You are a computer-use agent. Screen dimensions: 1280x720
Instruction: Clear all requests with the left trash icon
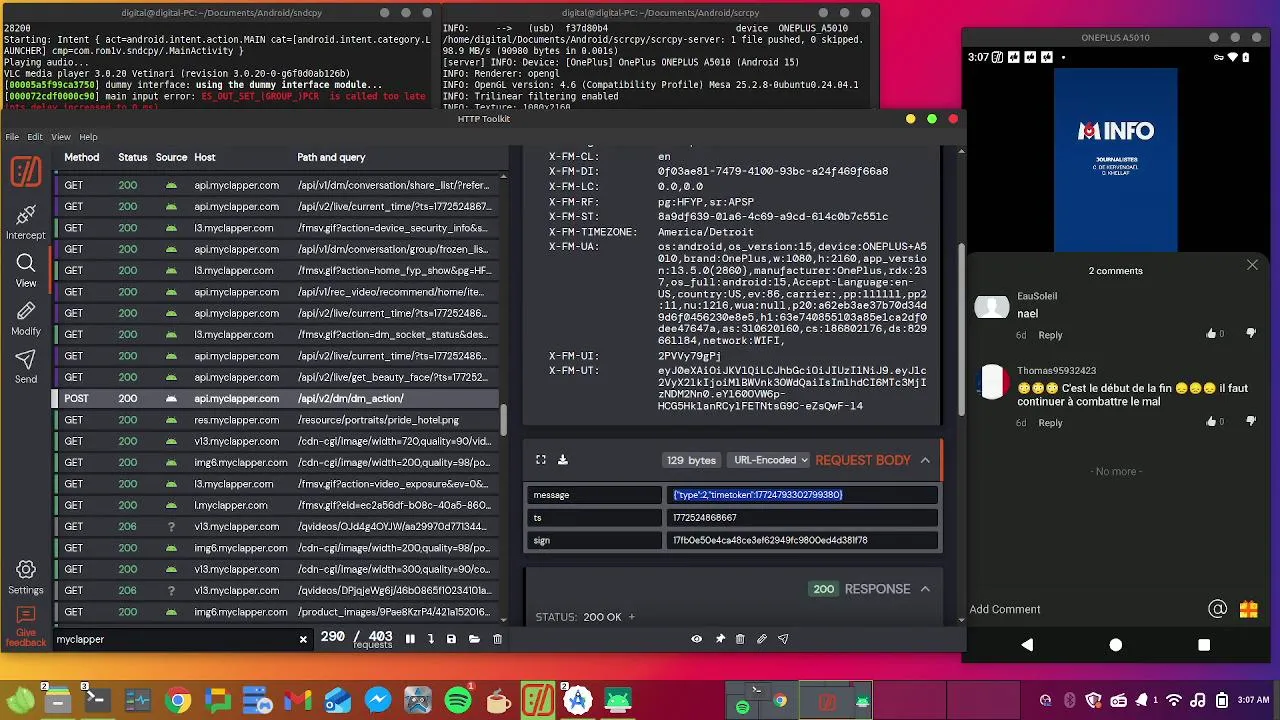tap(497, 639)
